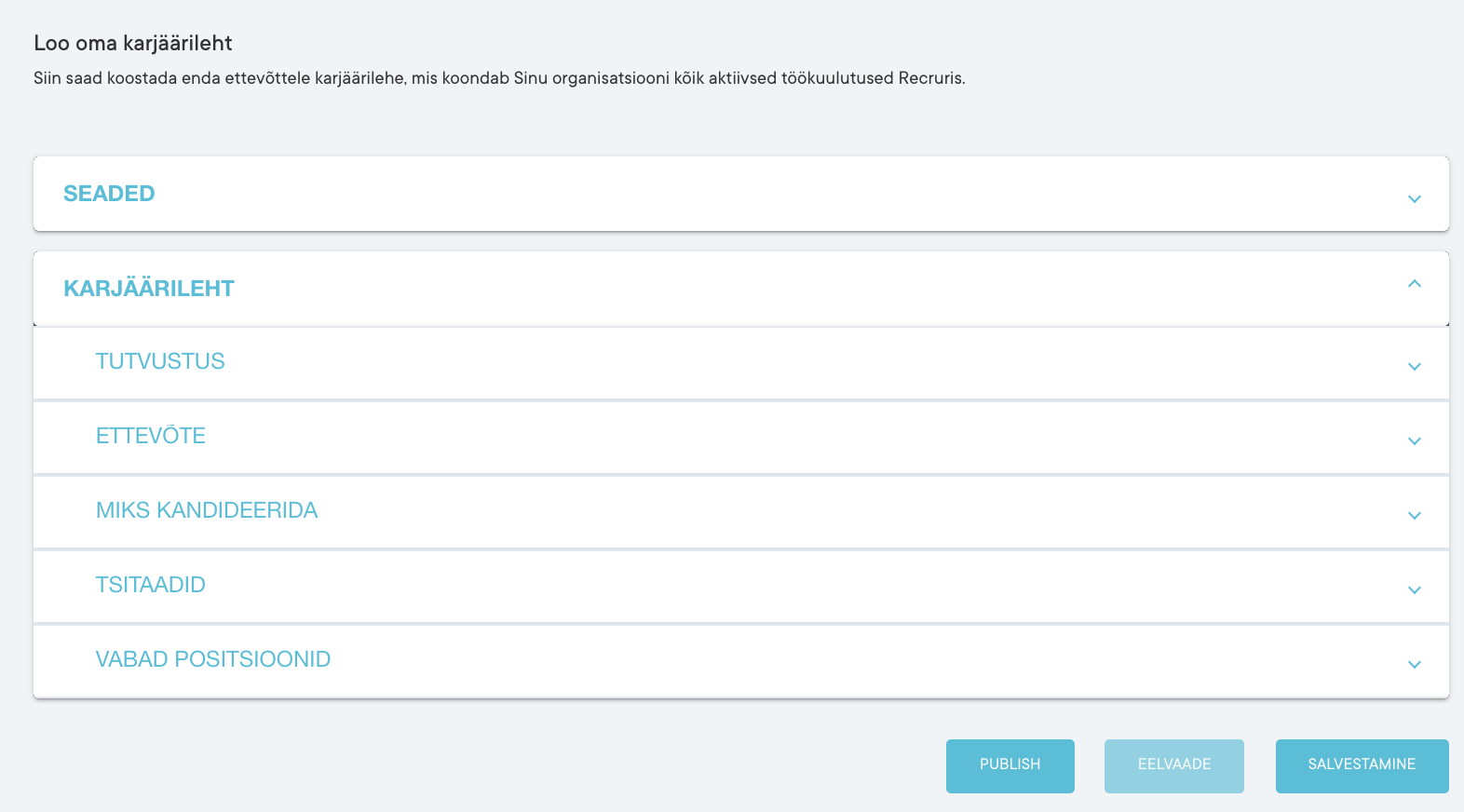The height and width of the screenshot is (812, 1464).
Task: Select the KARJÄÄRILEHT header title
Action: coord(149,289)
